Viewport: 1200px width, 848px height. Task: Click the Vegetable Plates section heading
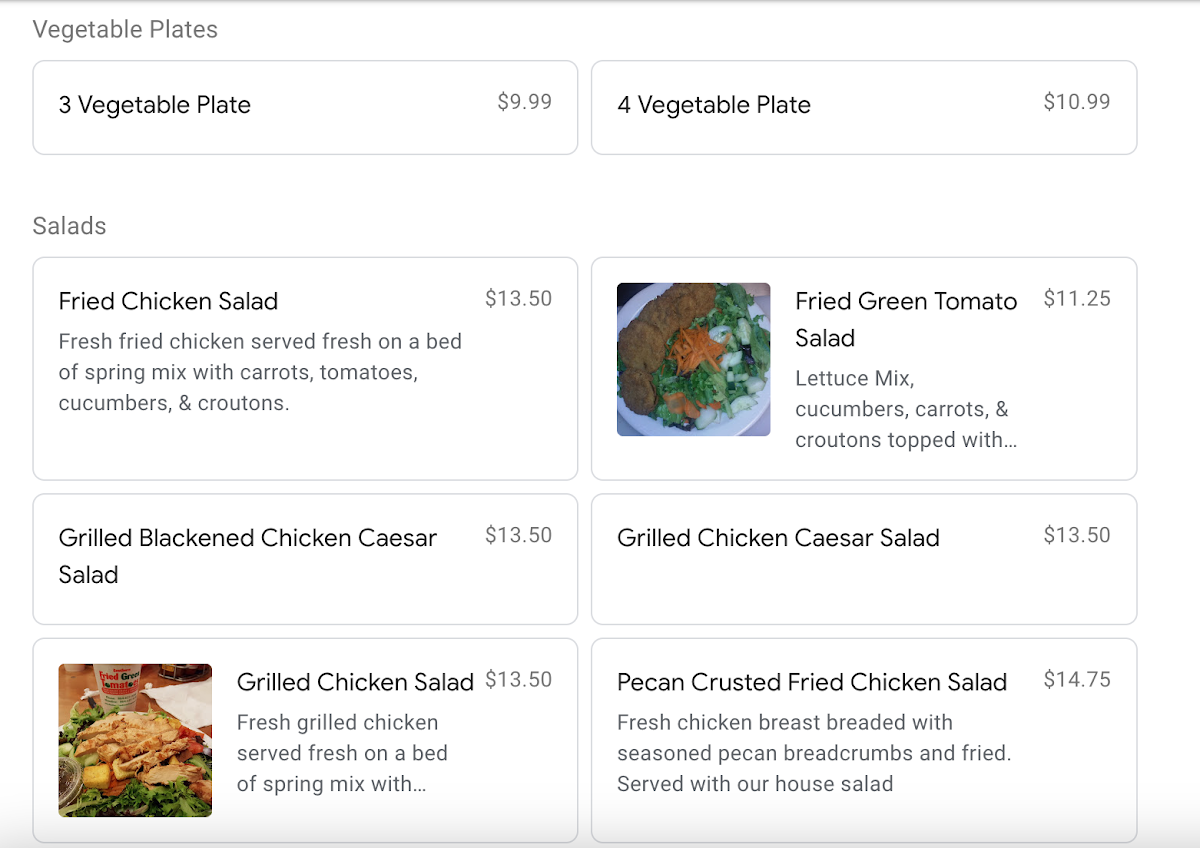[125, 30]
